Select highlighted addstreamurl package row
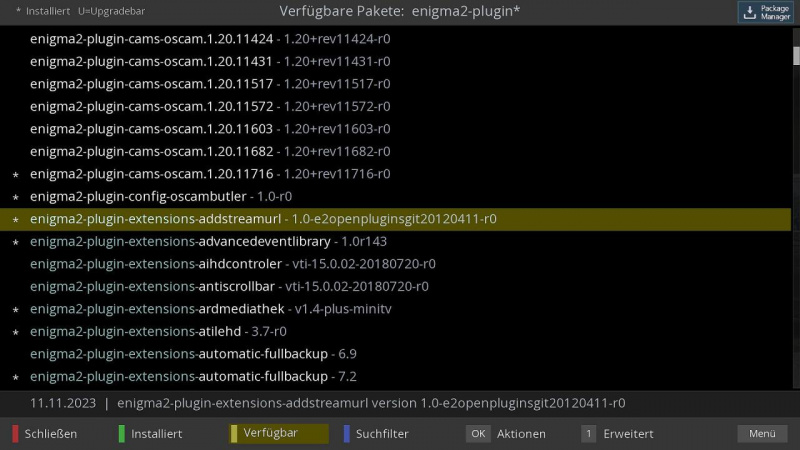Image resolution: width=800 pixels, height=450 pixels. 395,219
